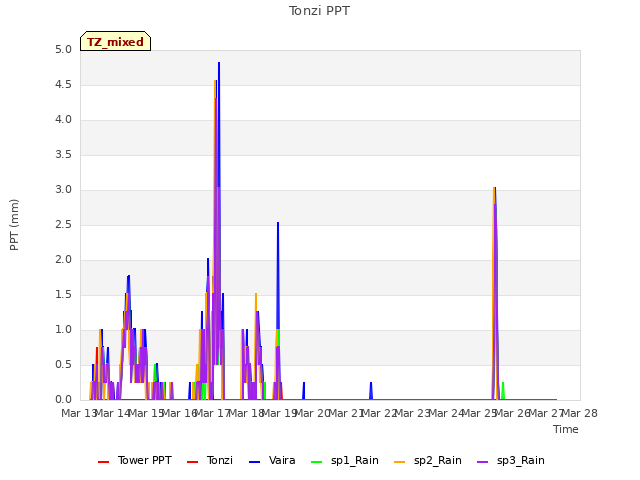Click the TZ_mixed annotation label

[116, 42]
